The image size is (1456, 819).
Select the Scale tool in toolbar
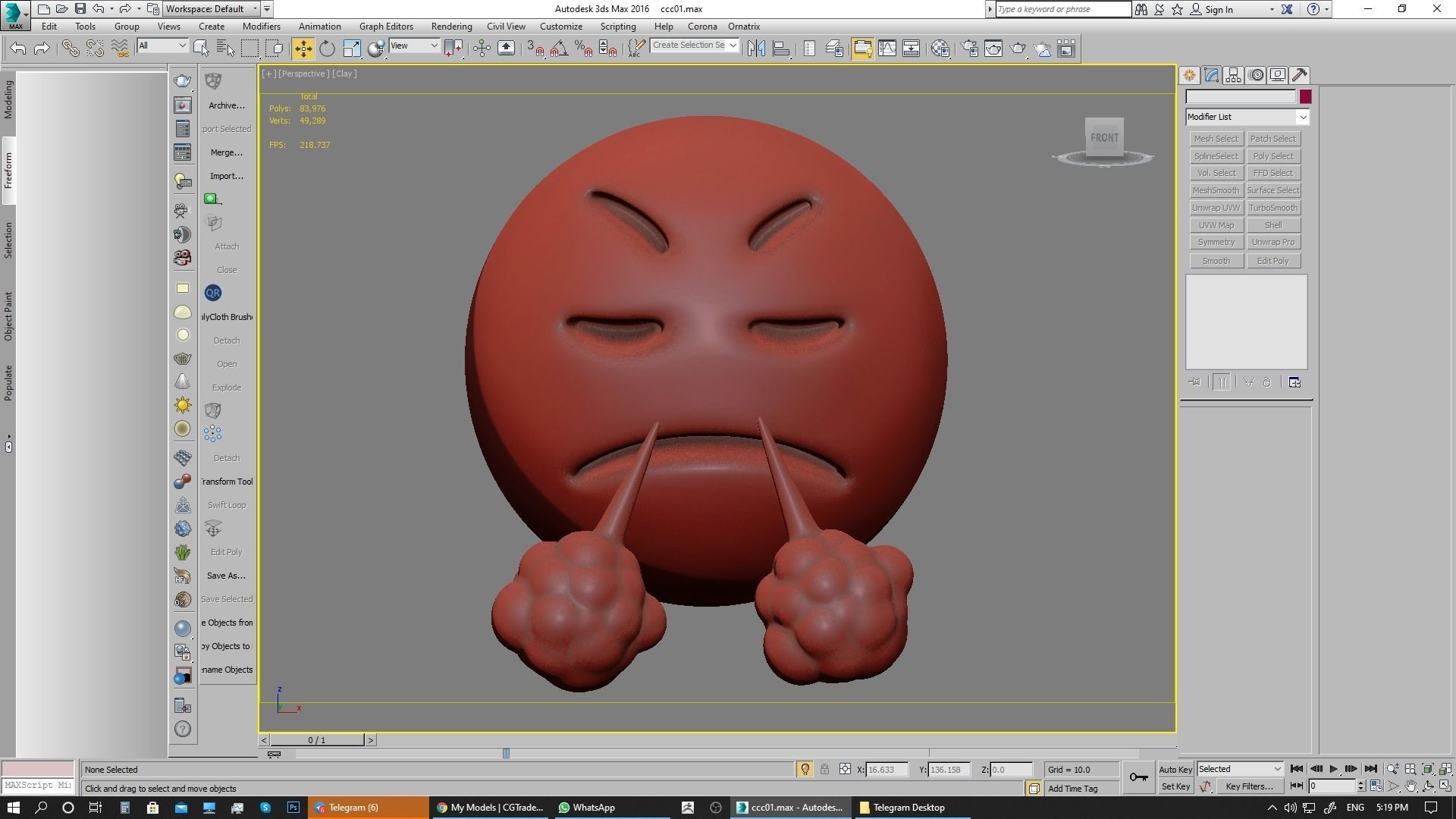352,49
